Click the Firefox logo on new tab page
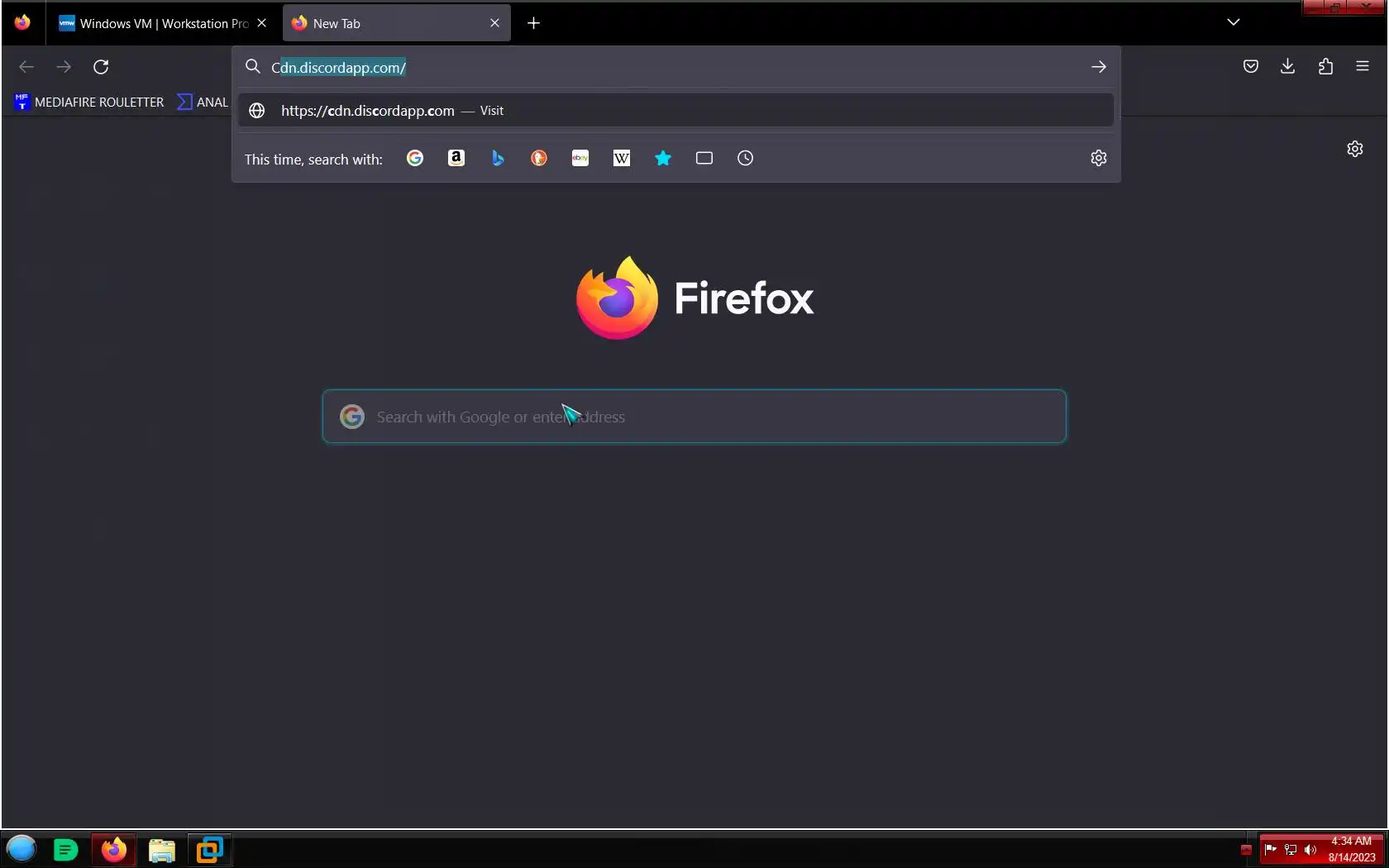1389x868 pixels. 694,298
